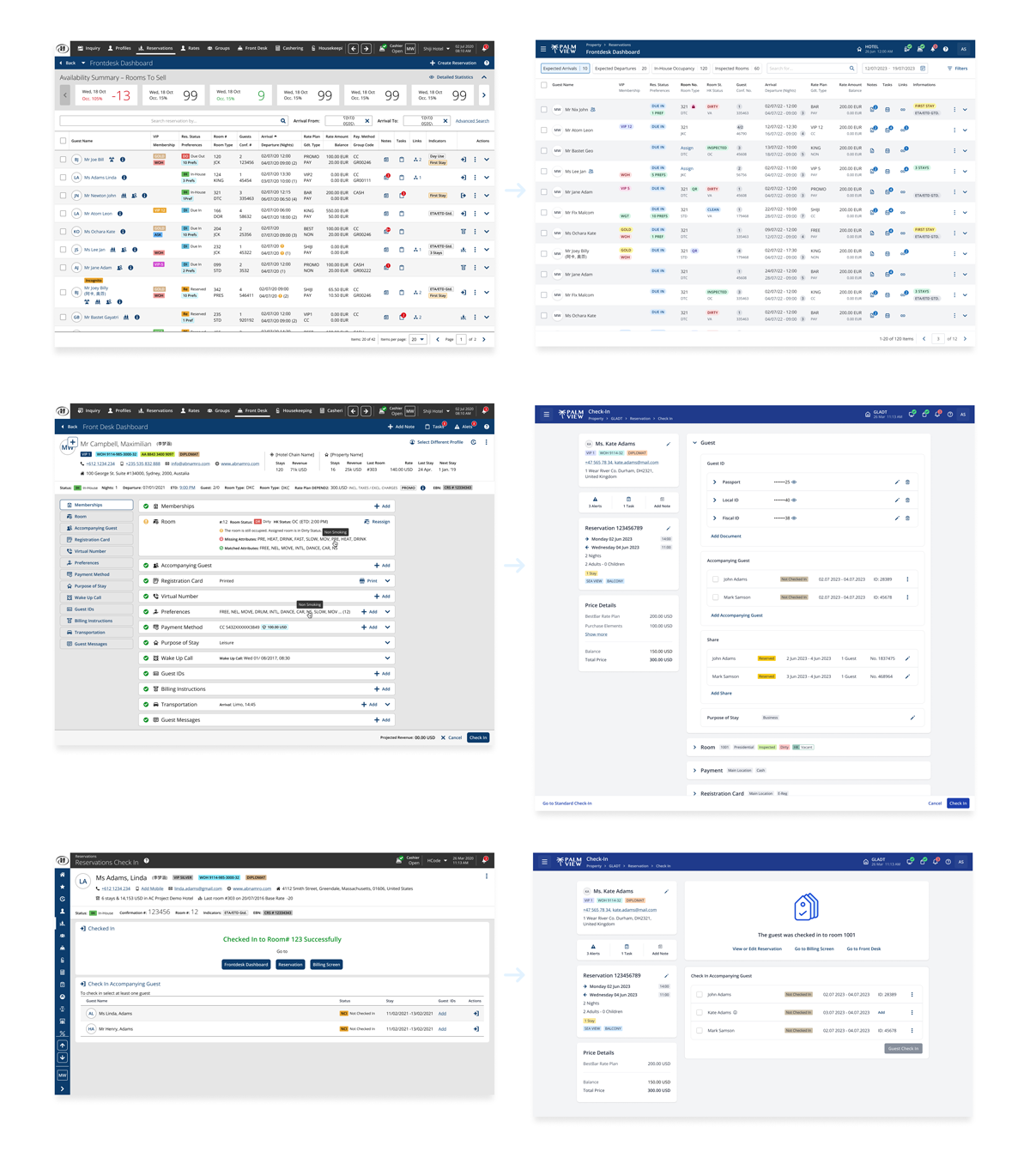
Task: Expand Payment Main Location section
Action: pos(694,770)
